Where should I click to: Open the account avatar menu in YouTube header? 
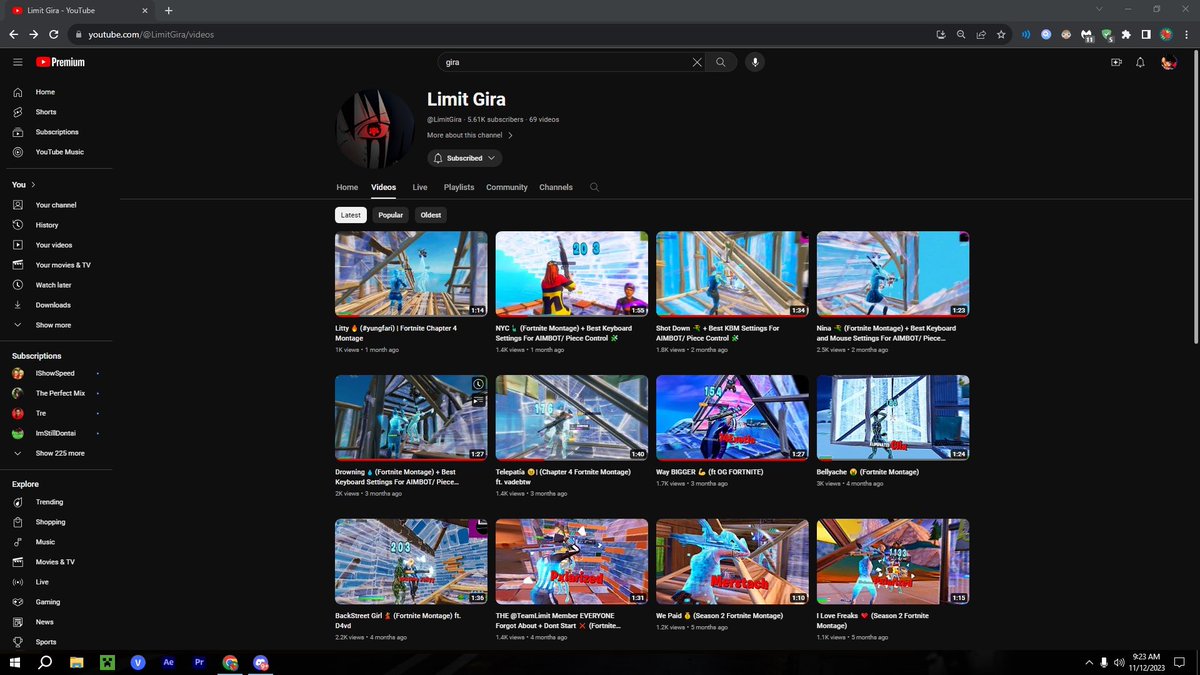[x=1168, y=62]
